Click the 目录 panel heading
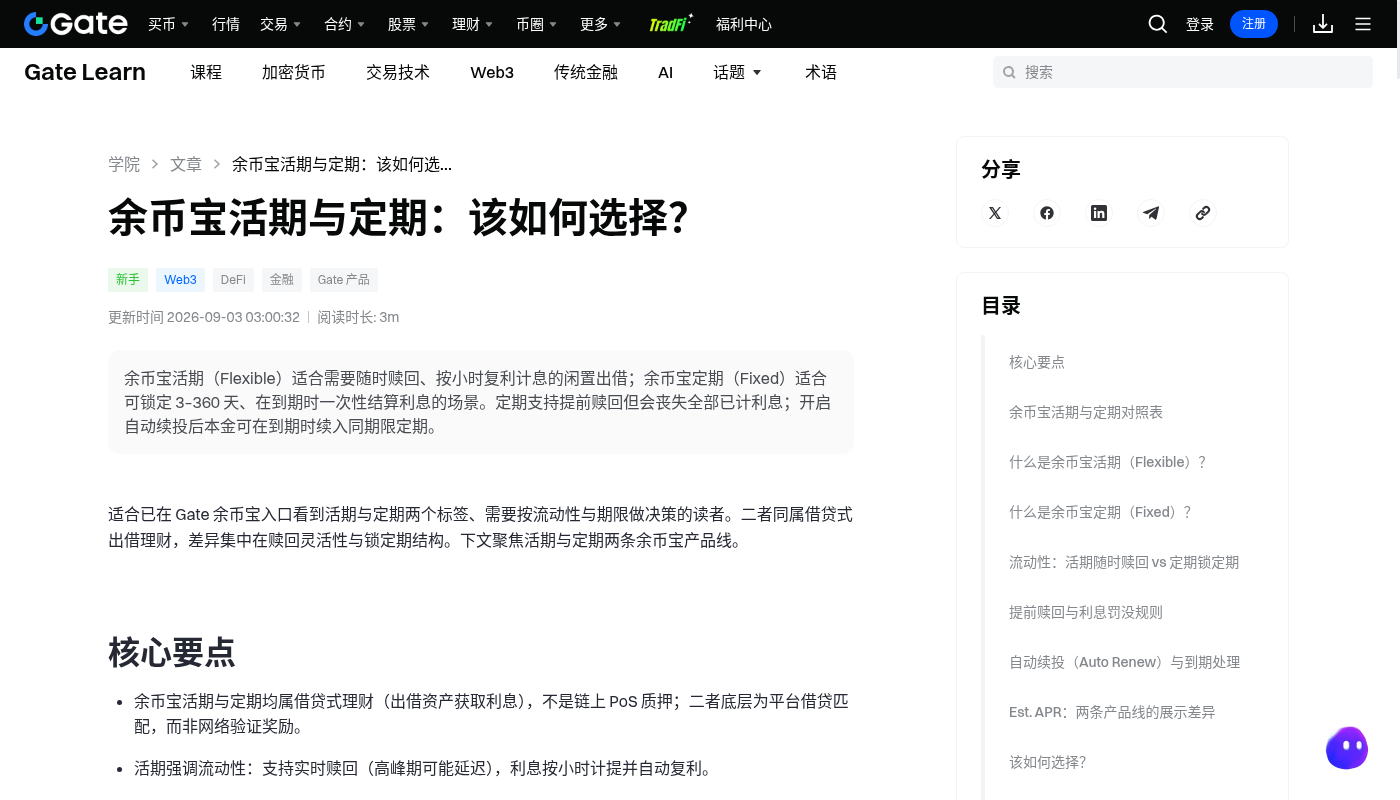1400x800 pixels. click(x=1001, y=306)
